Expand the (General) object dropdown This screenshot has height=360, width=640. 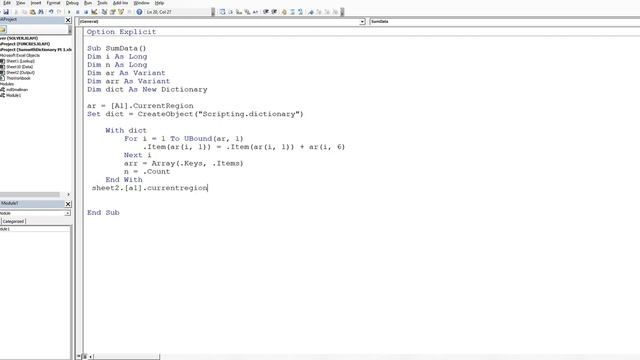362,22
